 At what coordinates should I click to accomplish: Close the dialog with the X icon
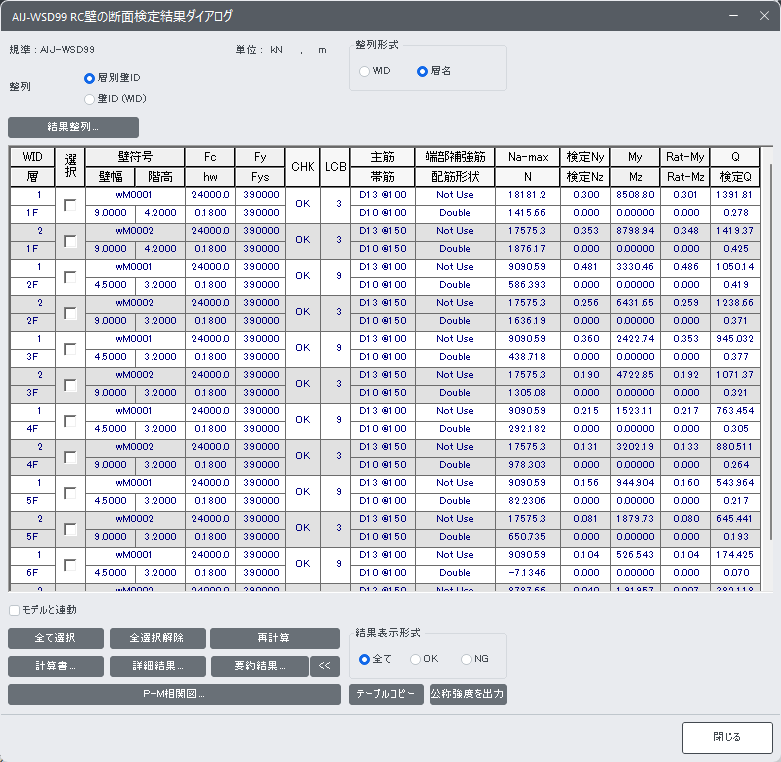tap(764, 16)
